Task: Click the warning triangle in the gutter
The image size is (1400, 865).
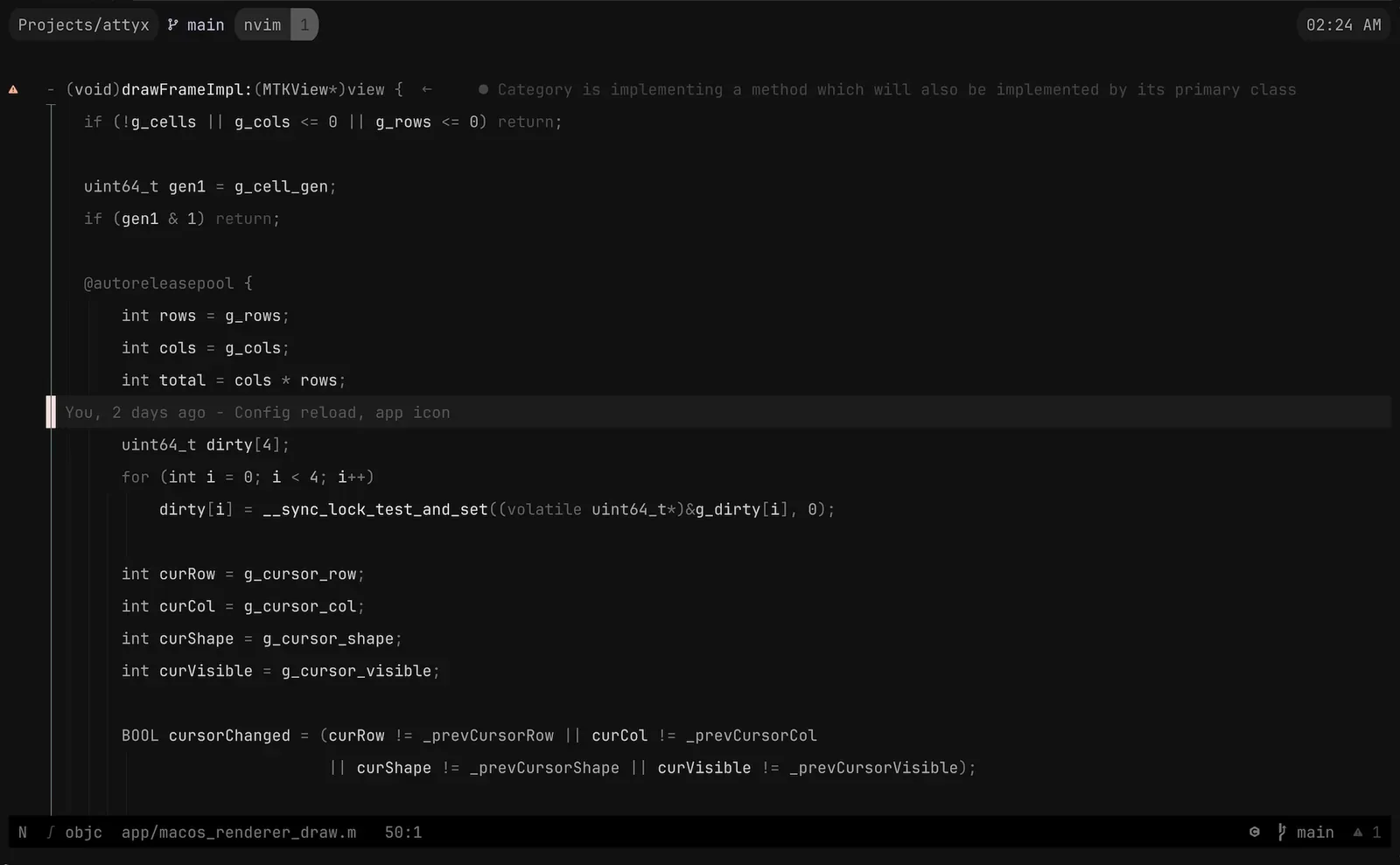Action: click(x=13, y=89)
